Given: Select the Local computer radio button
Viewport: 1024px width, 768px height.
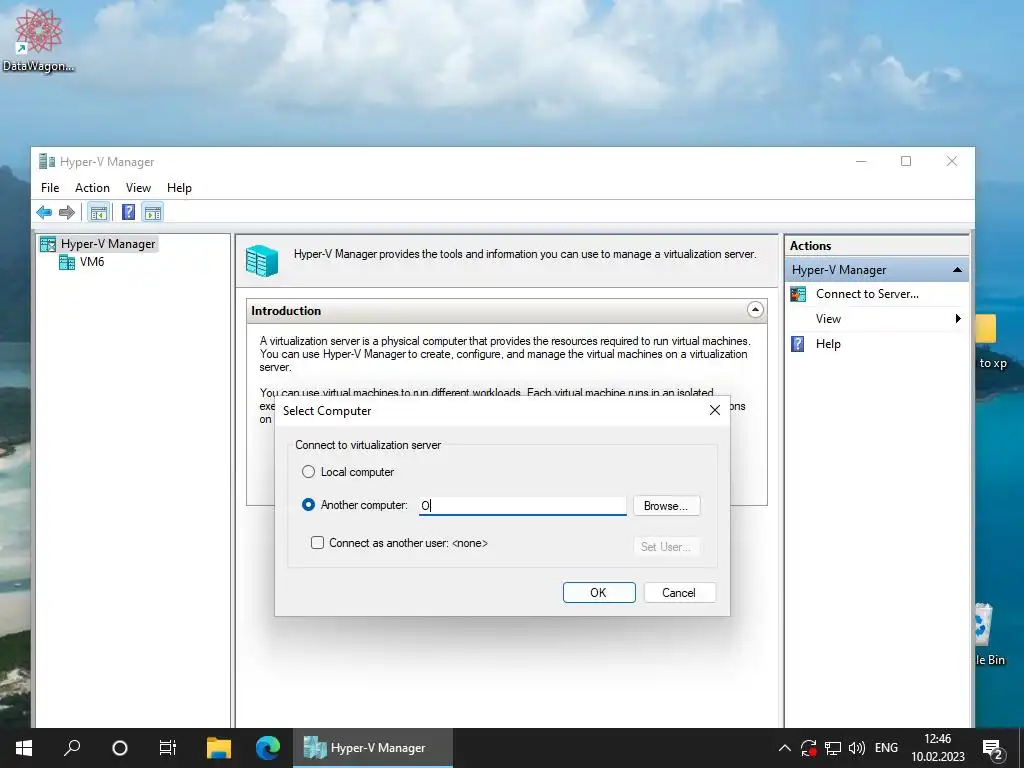Looking at the screenshot, I should point(308,472).
